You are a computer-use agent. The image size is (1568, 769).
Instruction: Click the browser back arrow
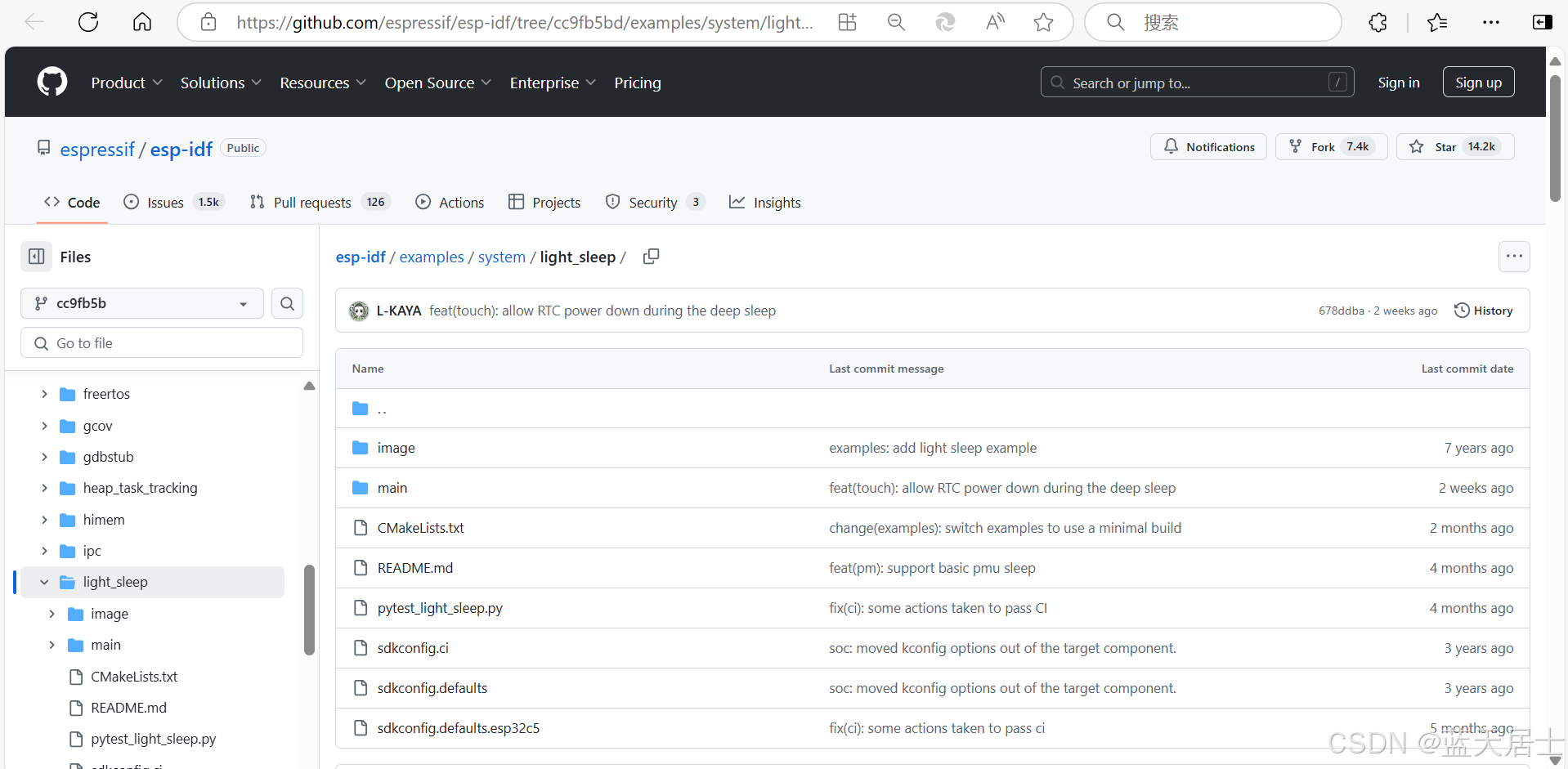coord(34,22)
